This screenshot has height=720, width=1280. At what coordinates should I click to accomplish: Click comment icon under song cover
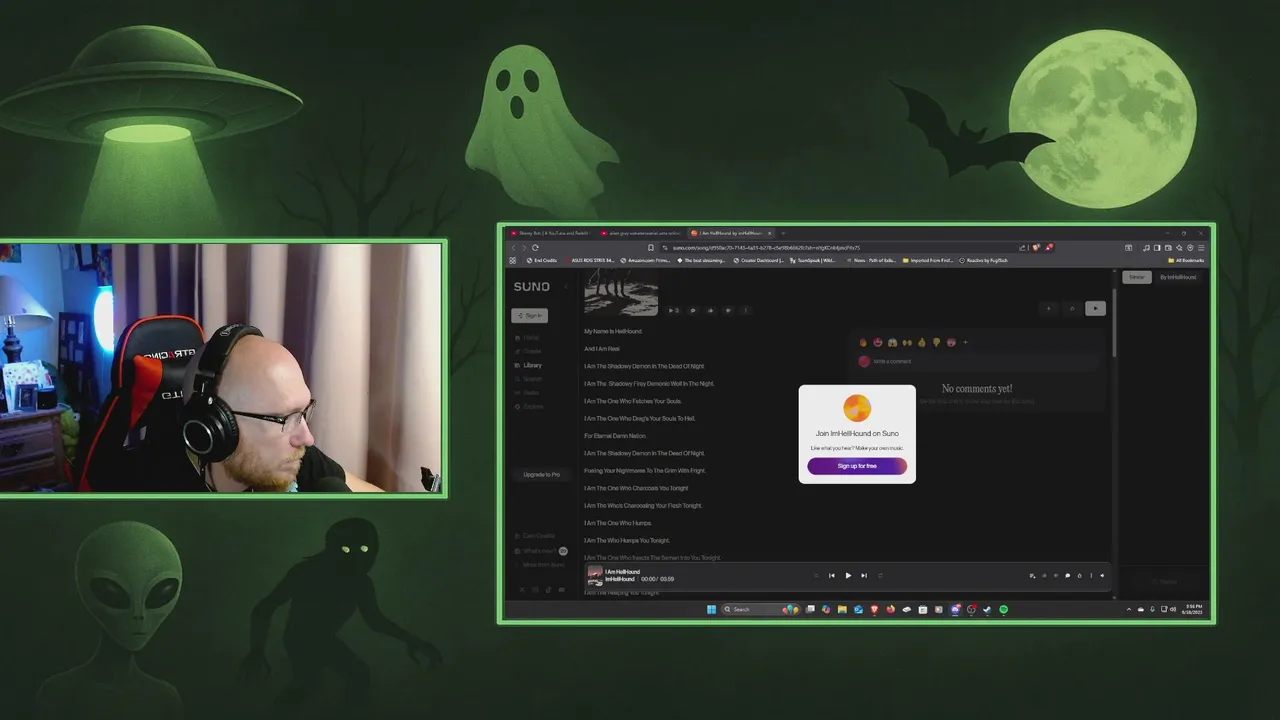692,310
